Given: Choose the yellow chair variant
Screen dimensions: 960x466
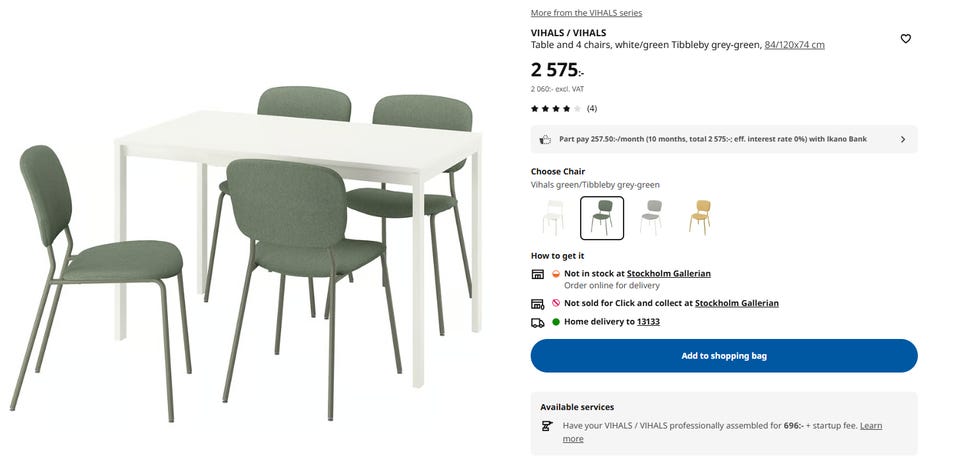Looking at the screenshot, I should [700, 217].
